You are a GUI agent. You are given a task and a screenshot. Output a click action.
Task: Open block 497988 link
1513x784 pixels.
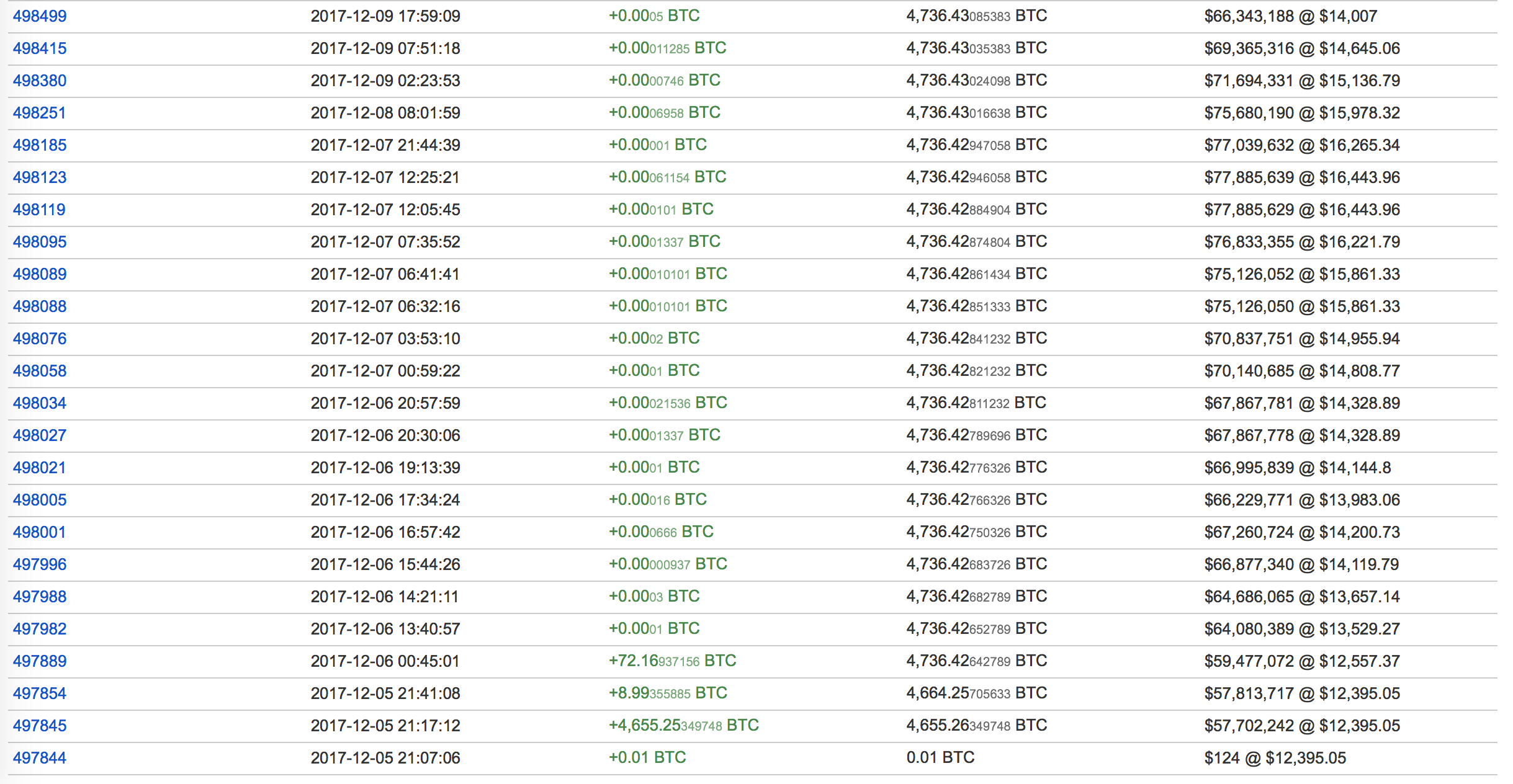tap(40, 597)
